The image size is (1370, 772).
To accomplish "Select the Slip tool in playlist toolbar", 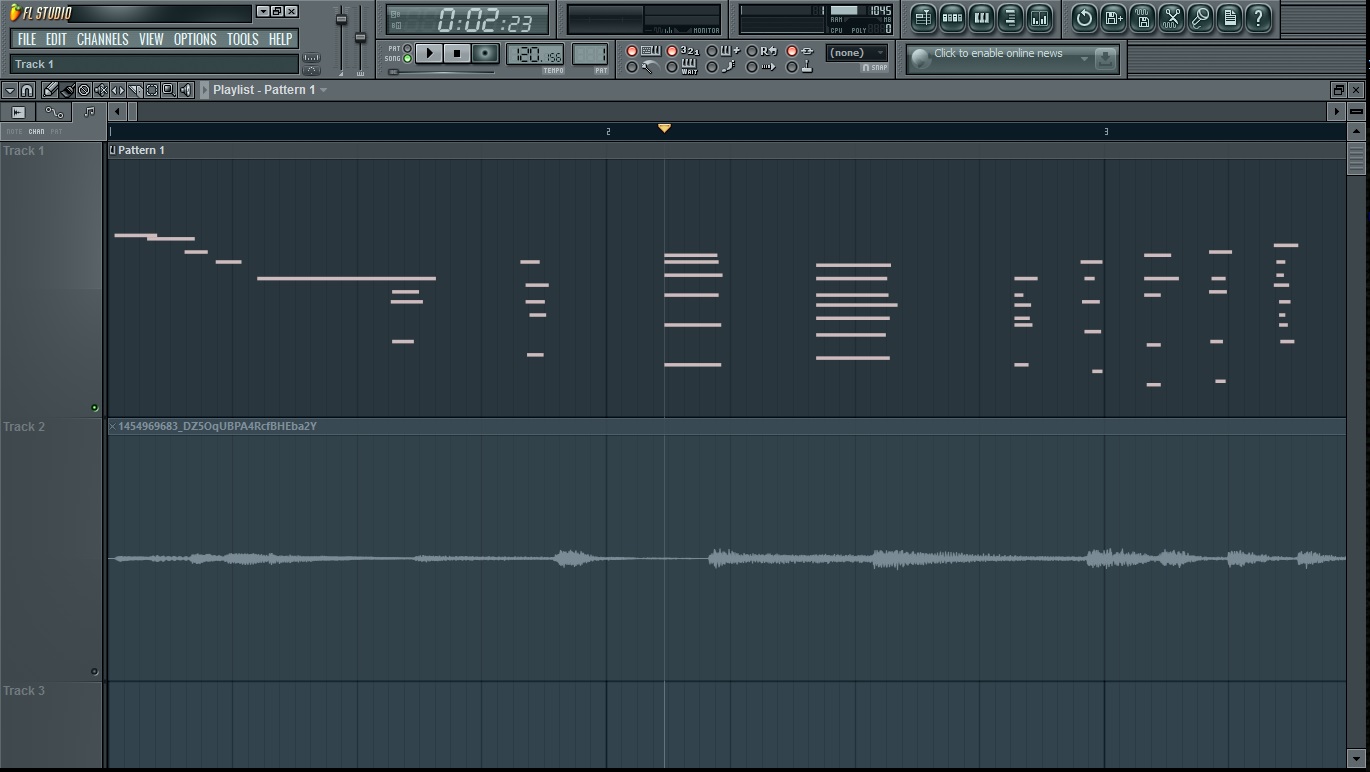I will coord(118,90).
